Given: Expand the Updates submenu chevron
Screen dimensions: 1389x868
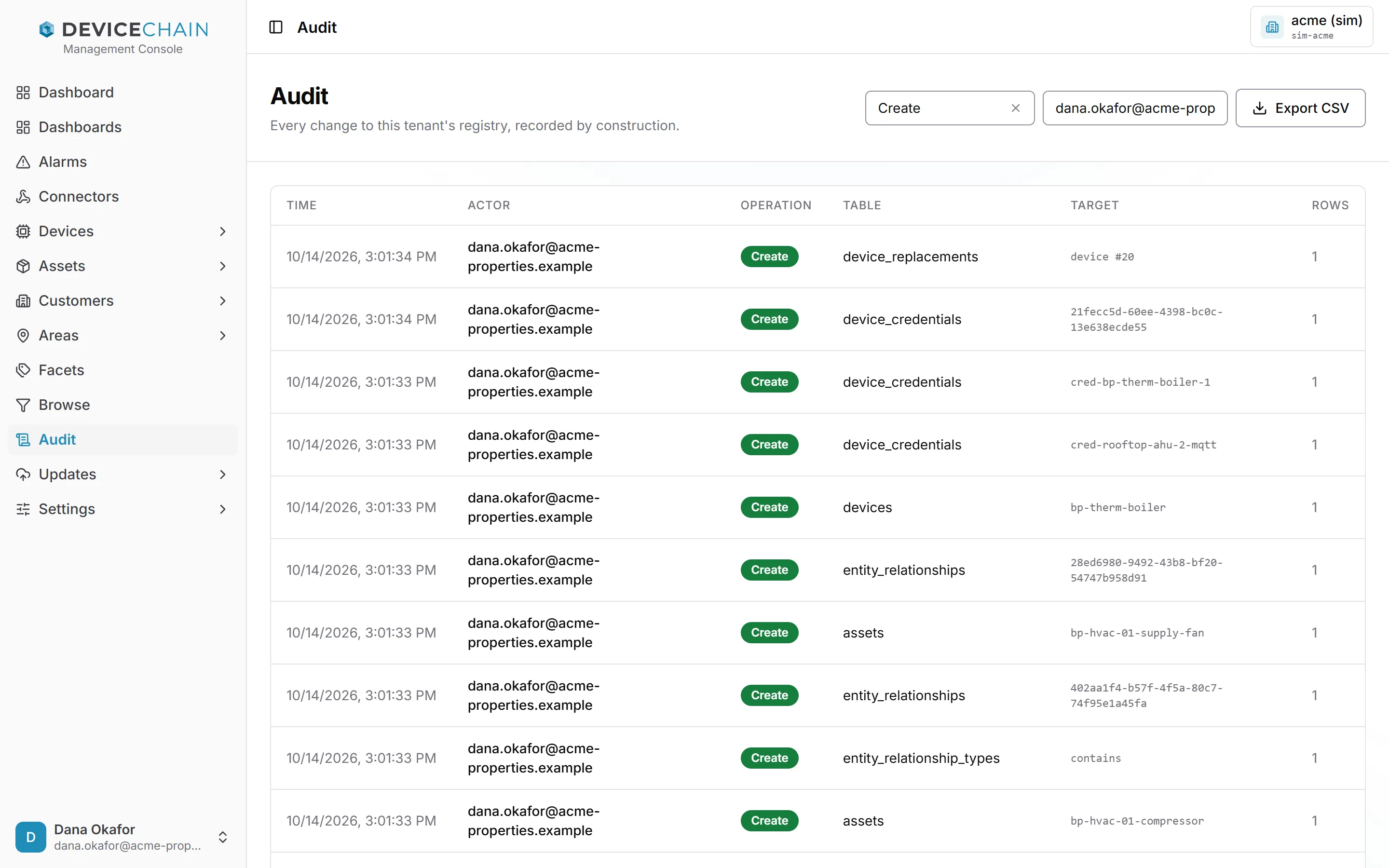Looking at the screenshot, I should pyautogui.click(x=223, y=474).
